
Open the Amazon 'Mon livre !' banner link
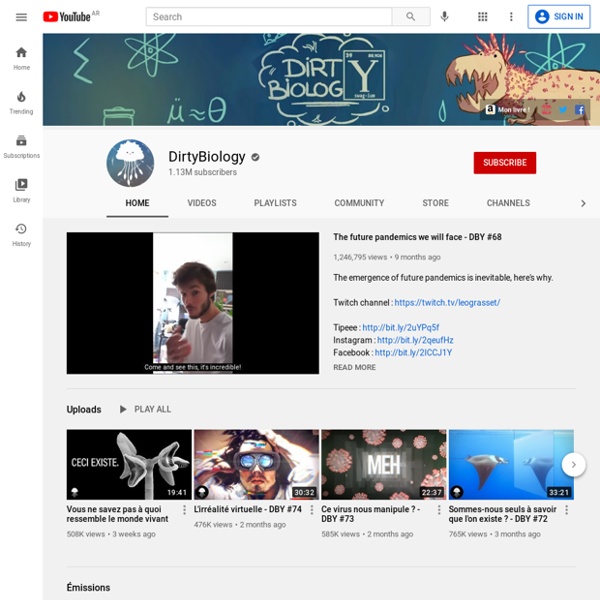(x=507, y=110)
